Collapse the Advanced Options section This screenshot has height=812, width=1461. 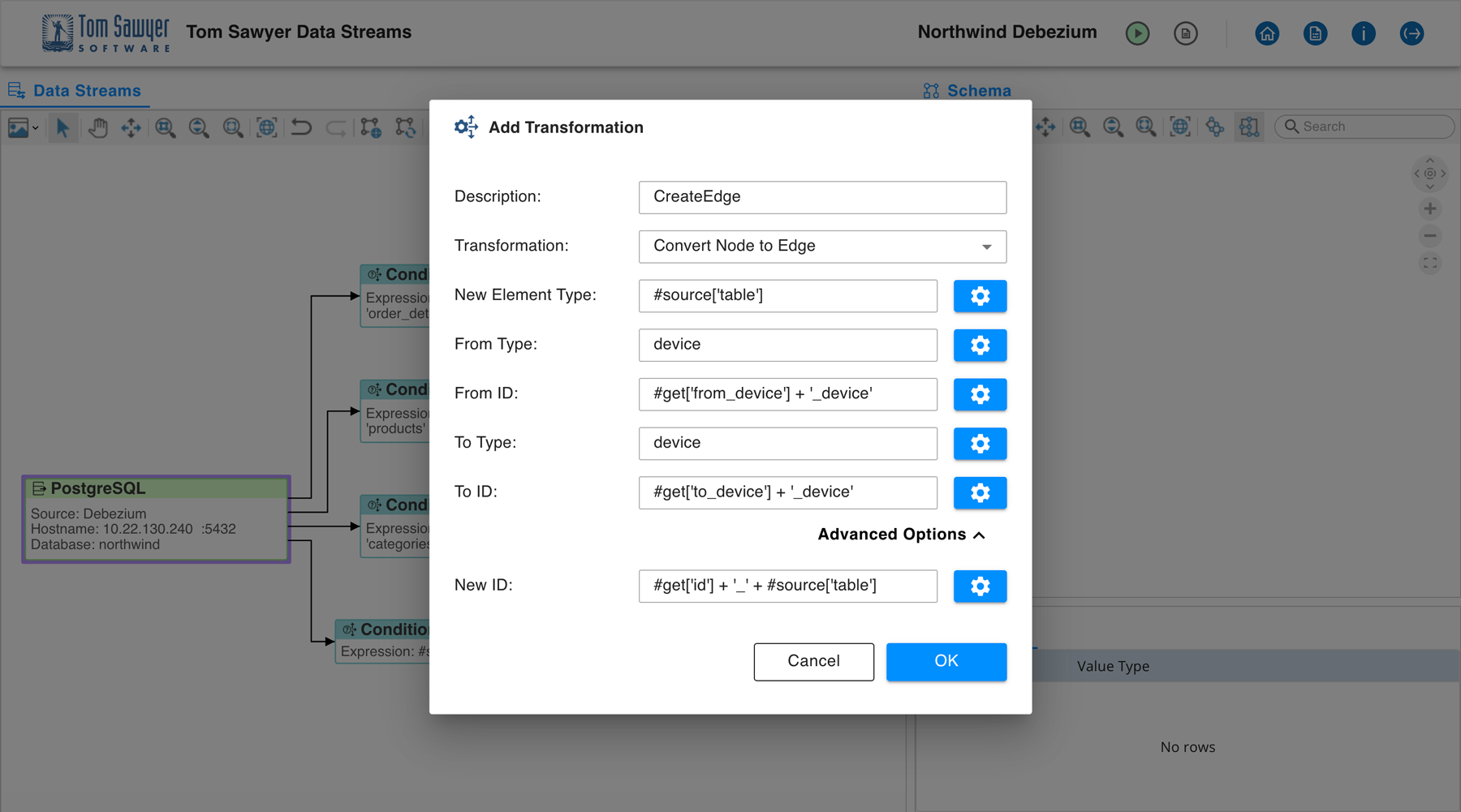coord(901,535)
